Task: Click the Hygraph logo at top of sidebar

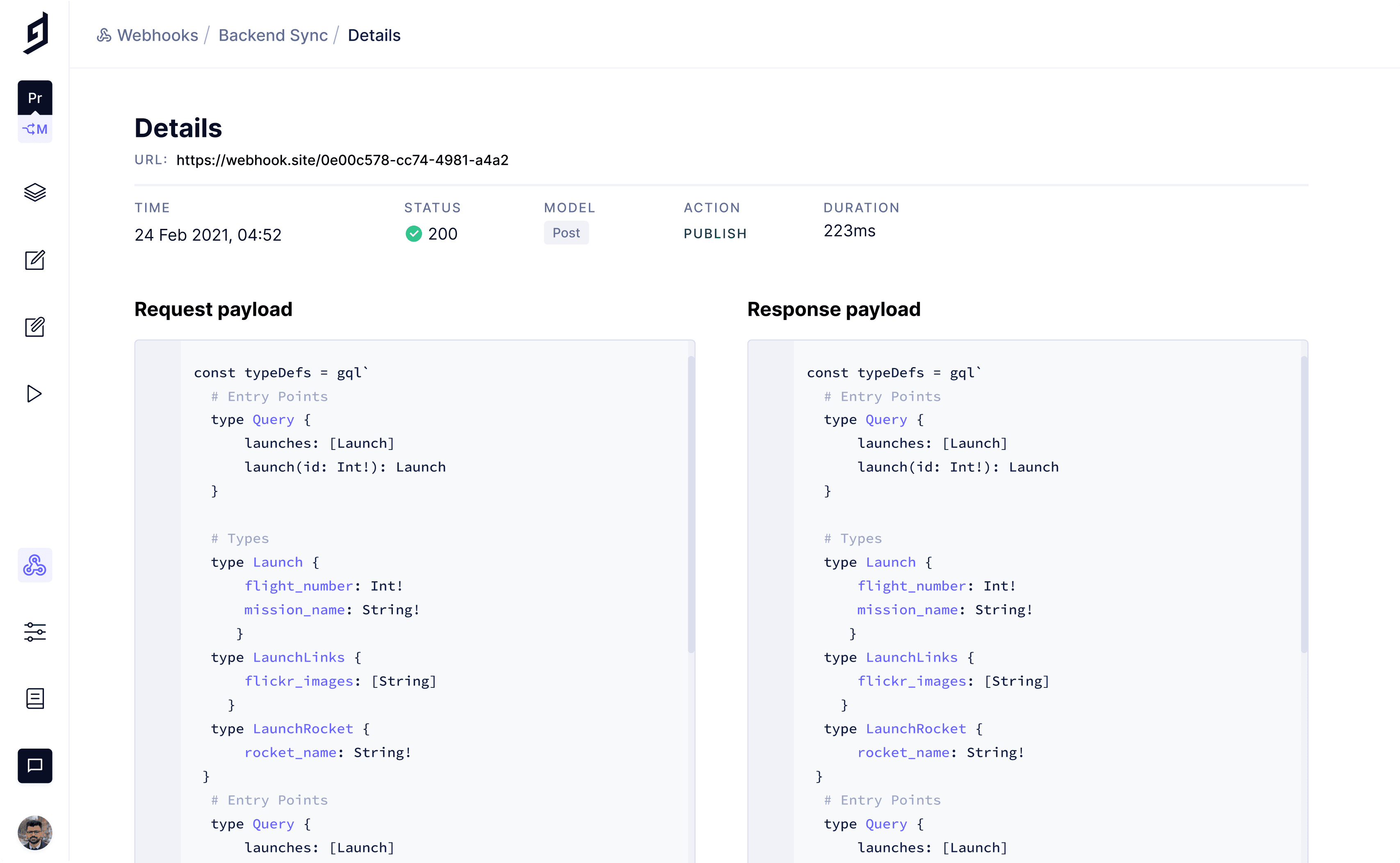Action: click(x=35, y=33)
